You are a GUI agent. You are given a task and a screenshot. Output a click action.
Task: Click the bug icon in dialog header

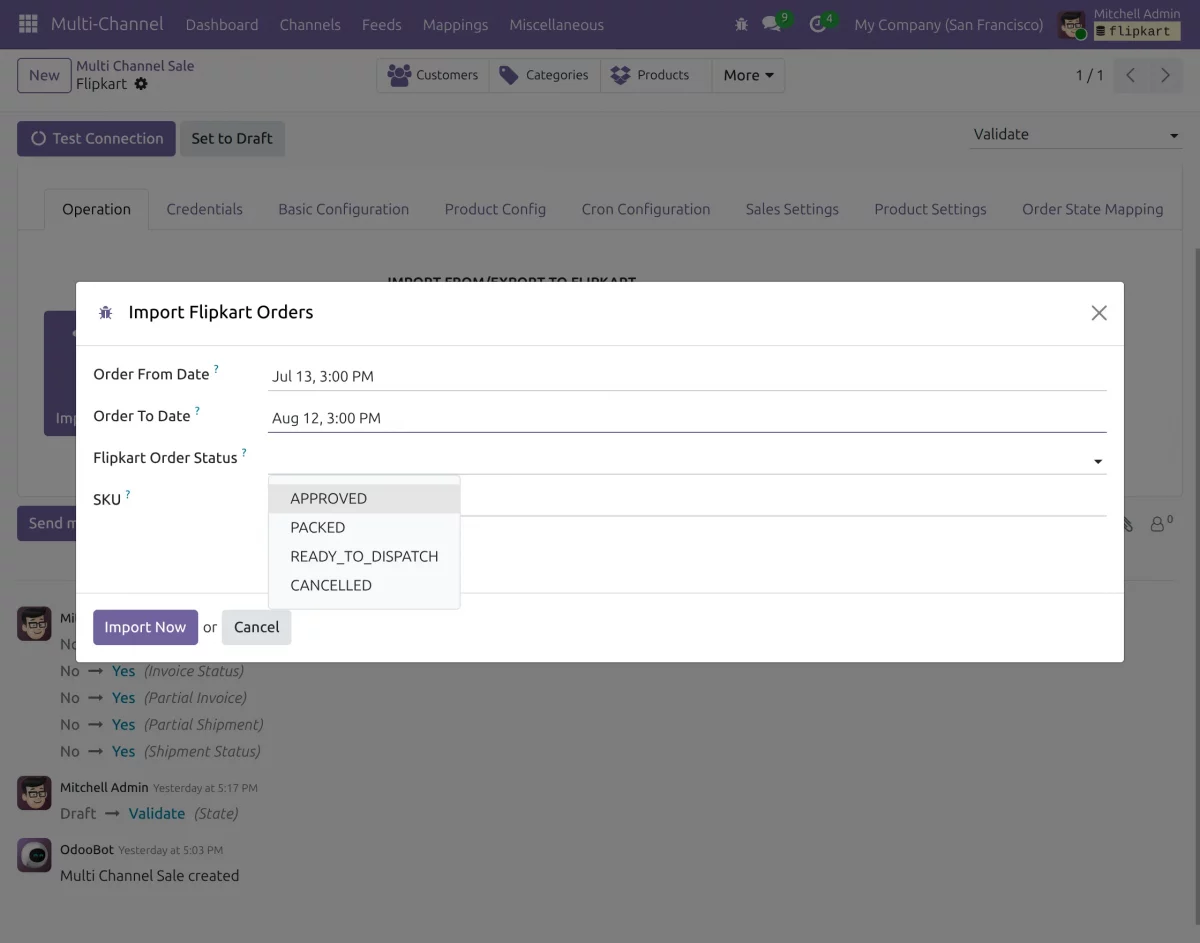(x=105, y=313)
